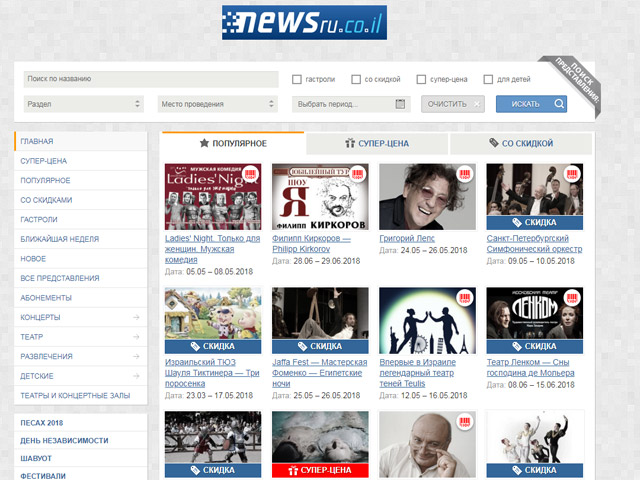This screenshot has height=480, width=640.
Task: Click ticket badge on Григорий Лепс photo
Action: [465, 174]
